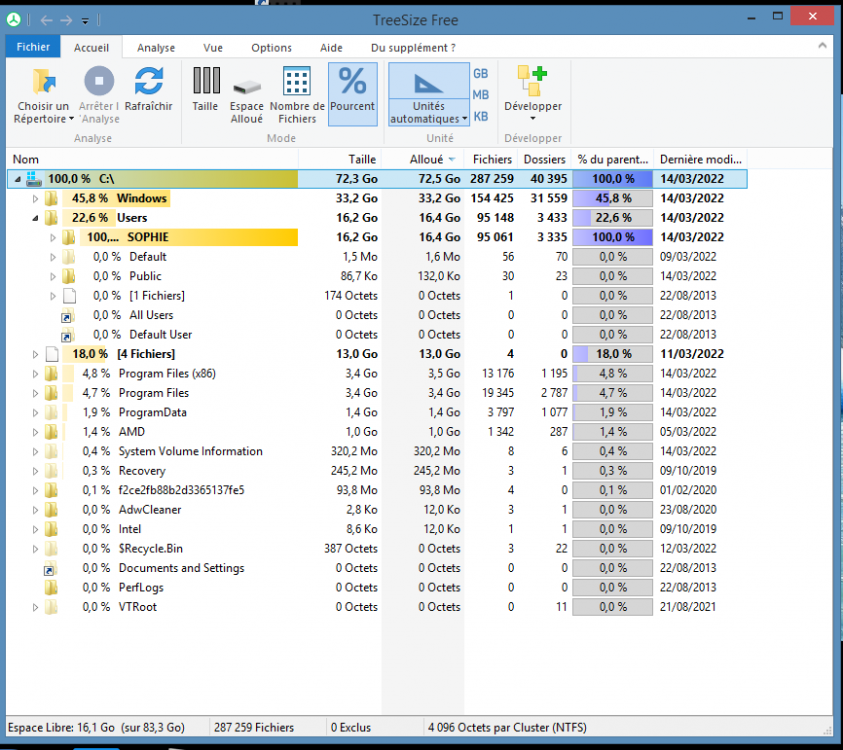This screenshot has width=843, height=750.
Task: Sort by the Taille column header
Action: pos(361,159)
